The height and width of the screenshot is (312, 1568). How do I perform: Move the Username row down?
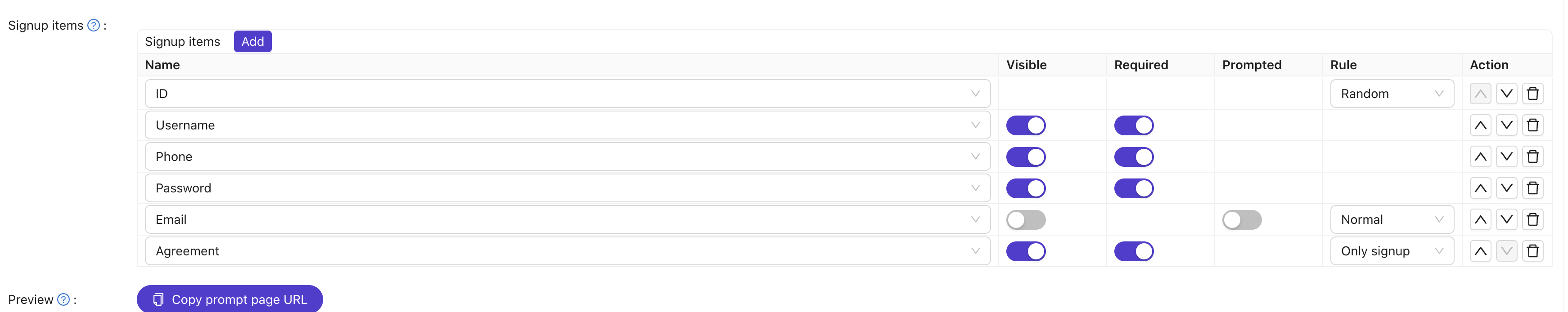[x=1506, y=125]
